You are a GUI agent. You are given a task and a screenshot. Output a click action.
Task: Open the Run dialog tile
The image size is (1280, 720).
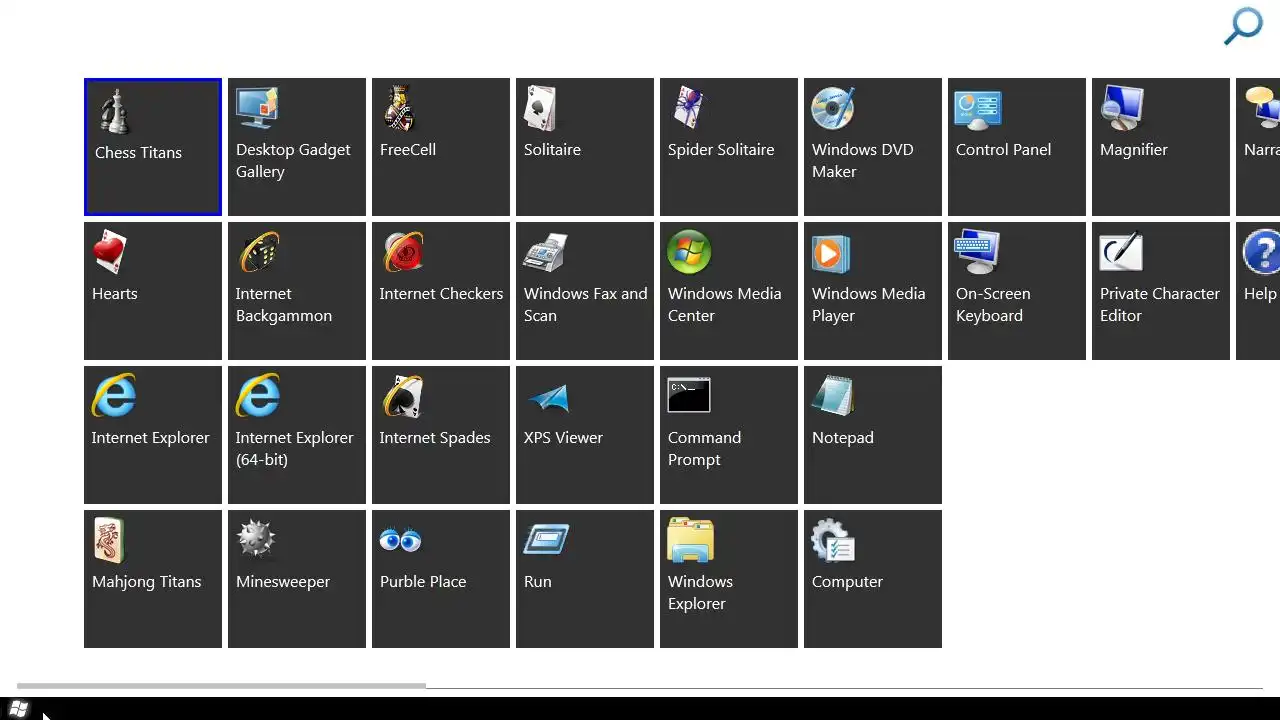585,579
